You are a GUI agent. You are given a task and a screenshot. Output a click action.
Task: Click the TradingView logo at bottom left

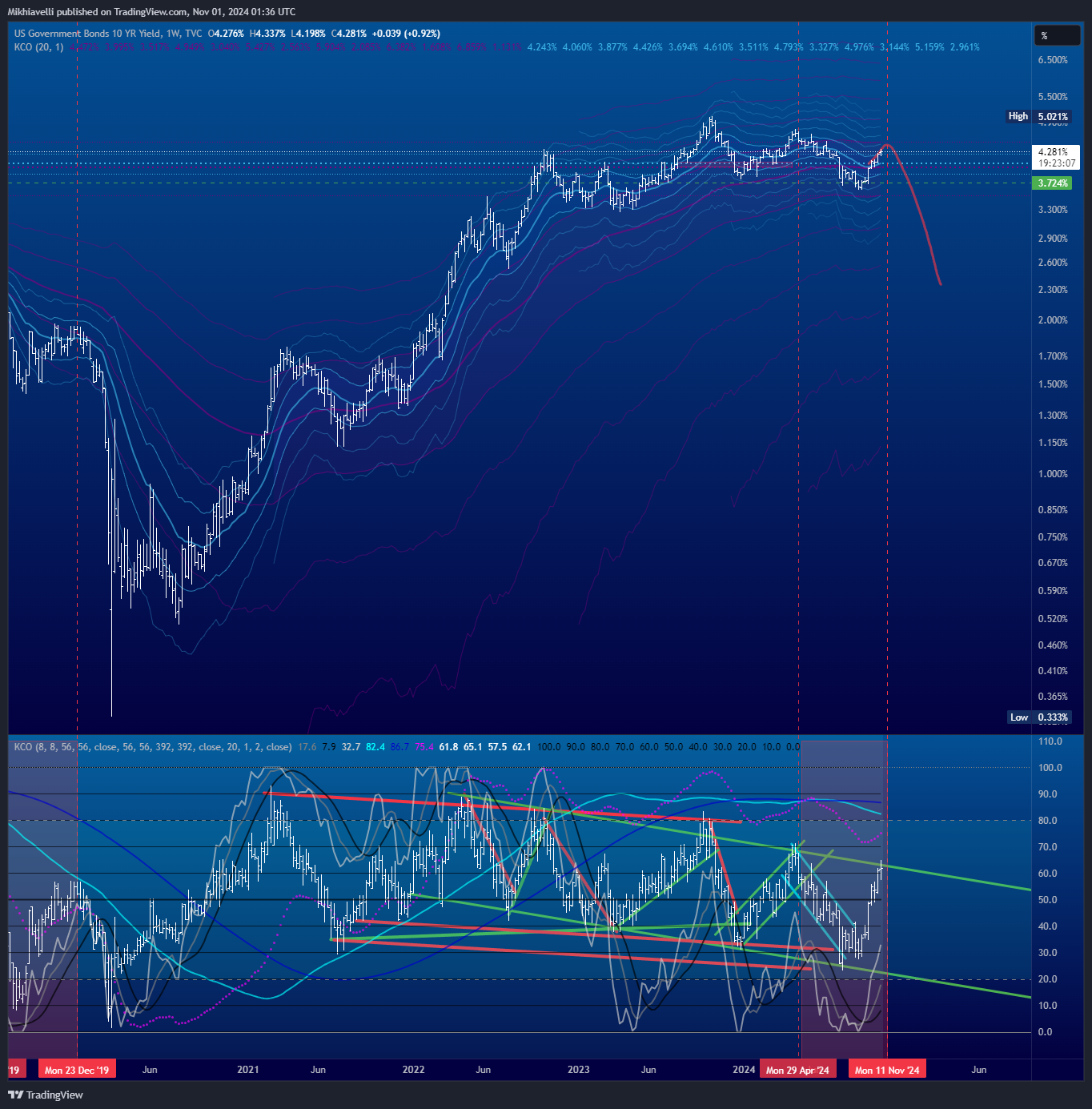click(46, 1095)
